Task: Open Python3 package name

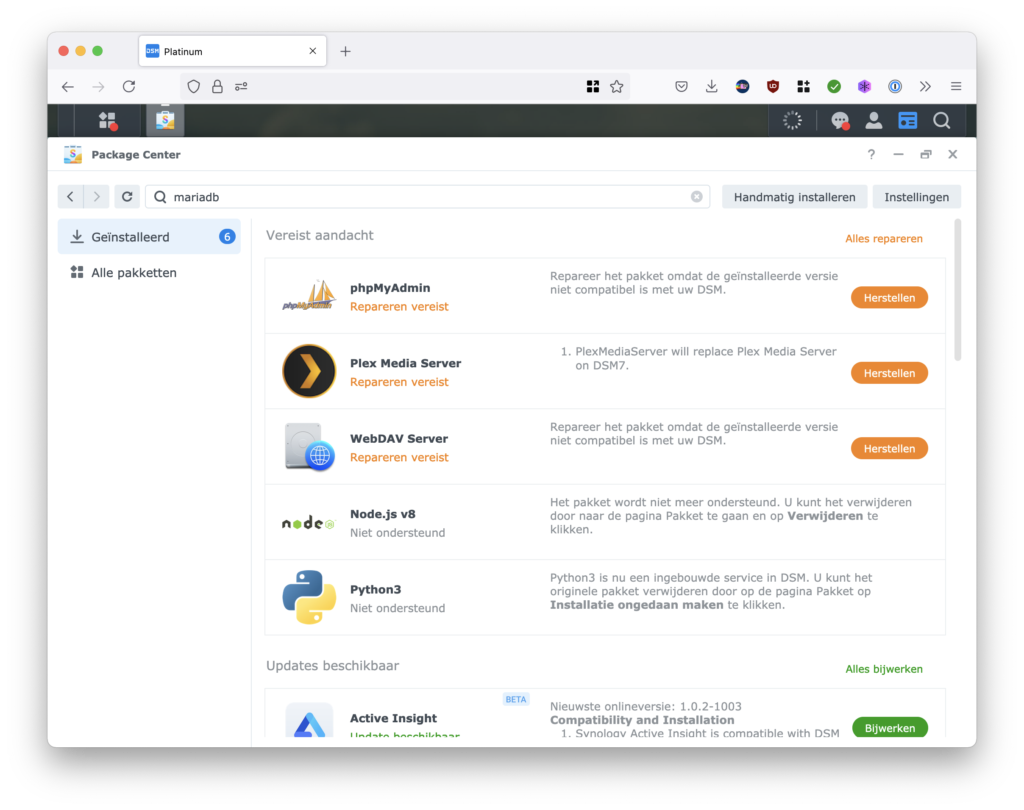Action: (x=376, y=590)
